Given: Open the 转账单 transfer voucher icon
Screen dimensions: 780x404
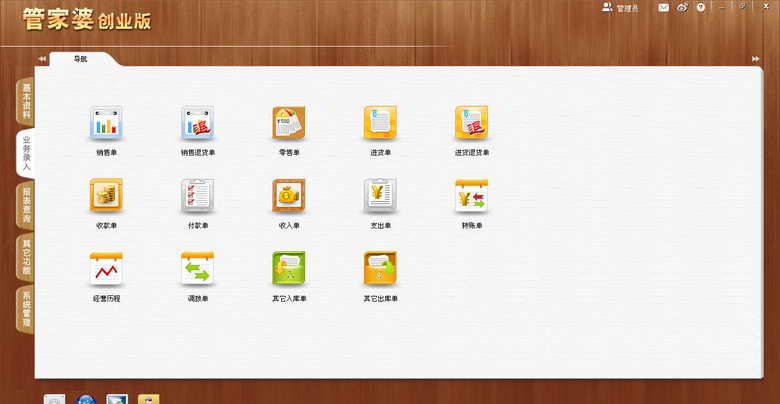Looking at the screenshot, I should coord(471,196).
